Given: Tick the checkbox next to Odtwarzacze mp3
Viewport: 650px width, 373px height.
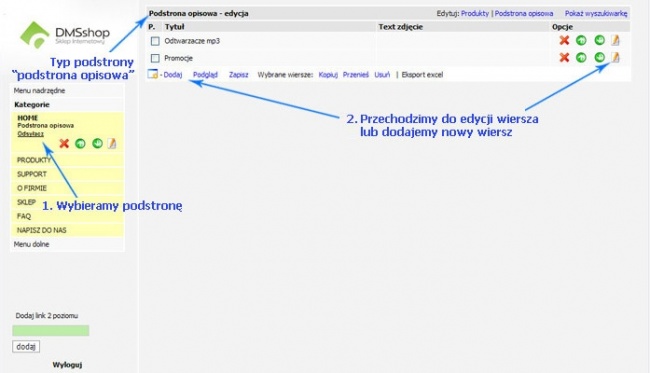Looking at the screenshot, I should [x=155, y=41].
